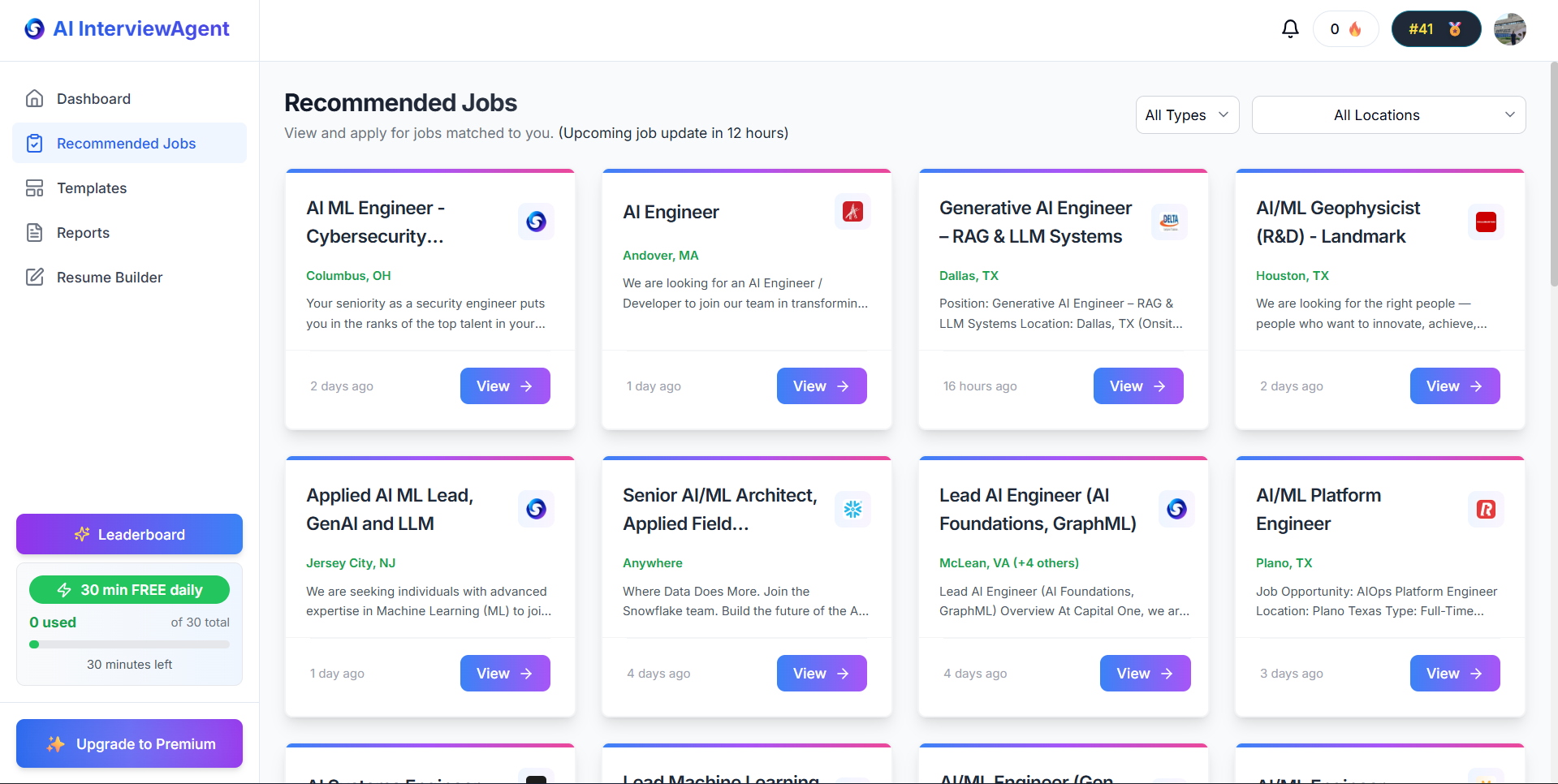The image size is (1558, 784).
Task: Click the 'Jersey City, NJ' location text
Action: tap(351, 563)
